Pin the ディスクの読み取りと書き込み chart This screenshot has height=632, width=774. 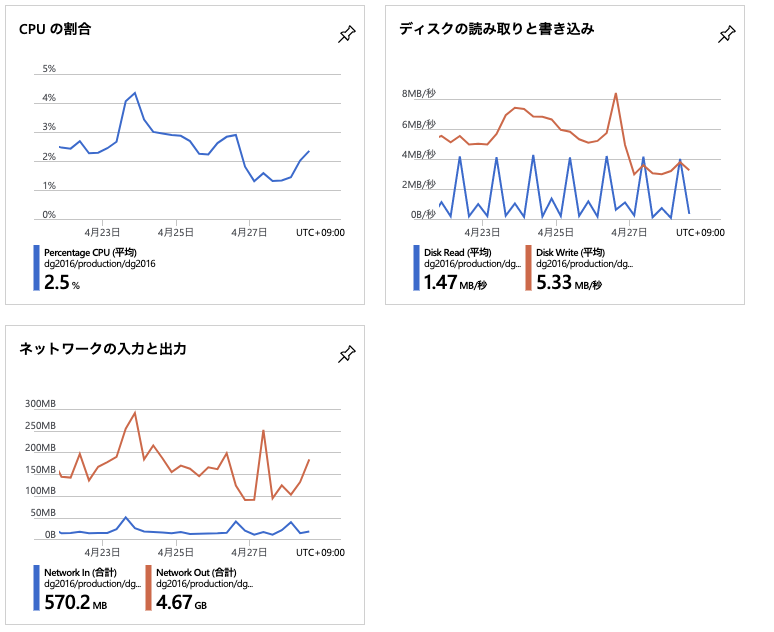(x=726, y=35)
